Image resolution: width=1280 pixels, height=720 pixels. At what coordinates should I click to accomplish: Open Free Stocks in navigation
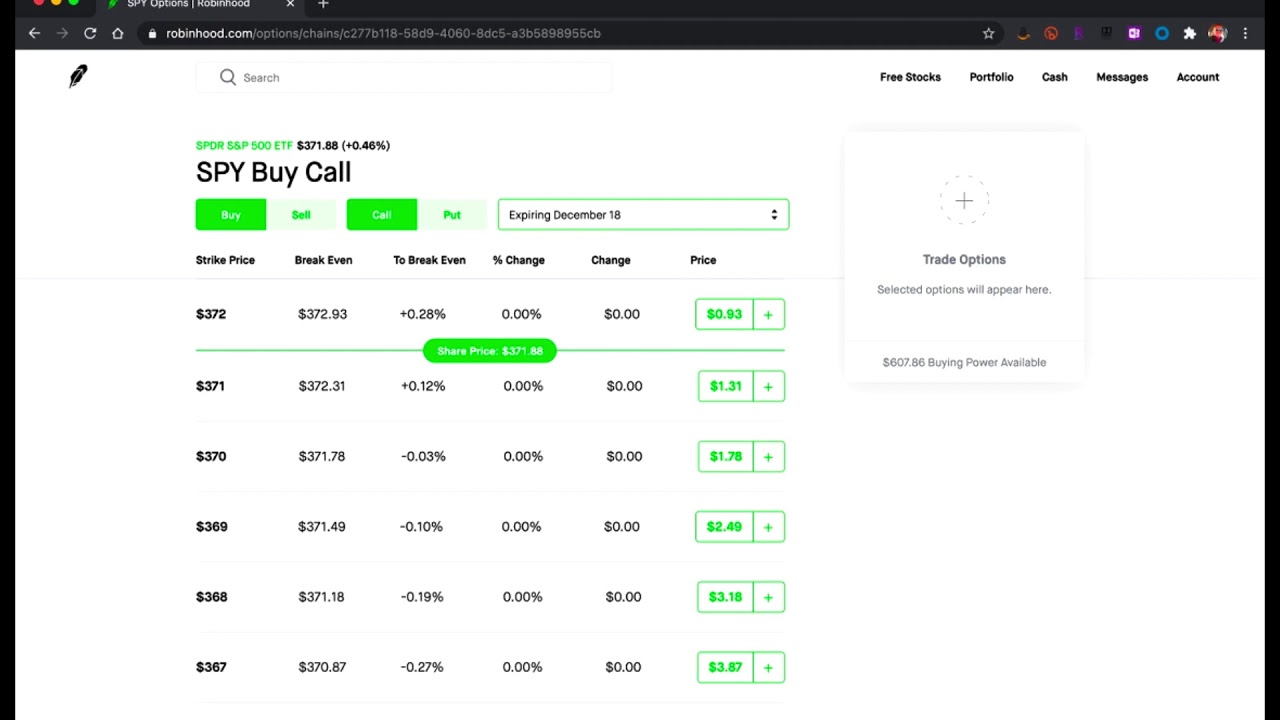tap(910, 77)
